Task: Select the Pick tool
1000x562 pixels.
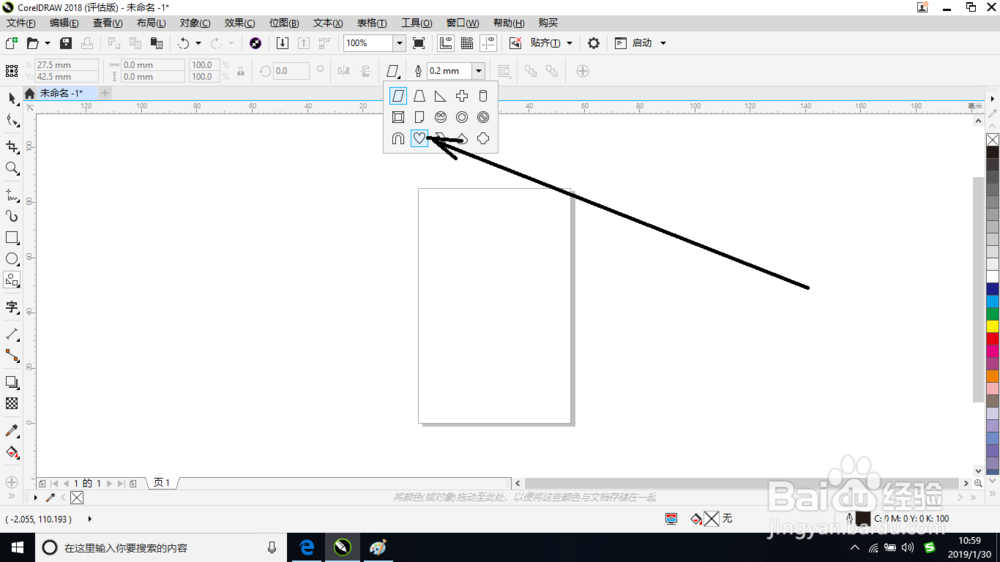Action: click(x=11, y=98)
